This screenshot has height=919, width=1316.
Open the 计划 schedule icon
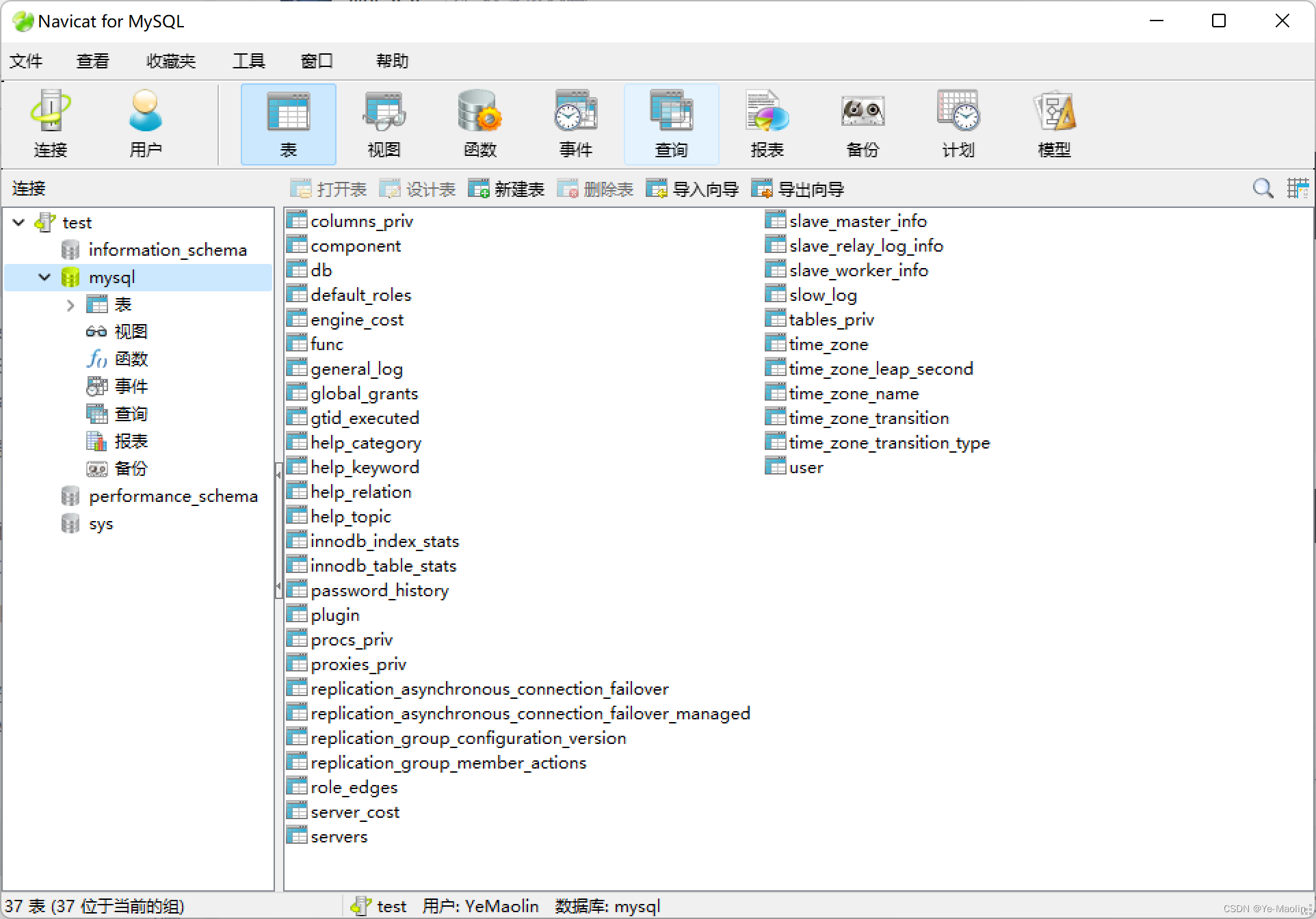pyautogui.click(x=958, y=123)
